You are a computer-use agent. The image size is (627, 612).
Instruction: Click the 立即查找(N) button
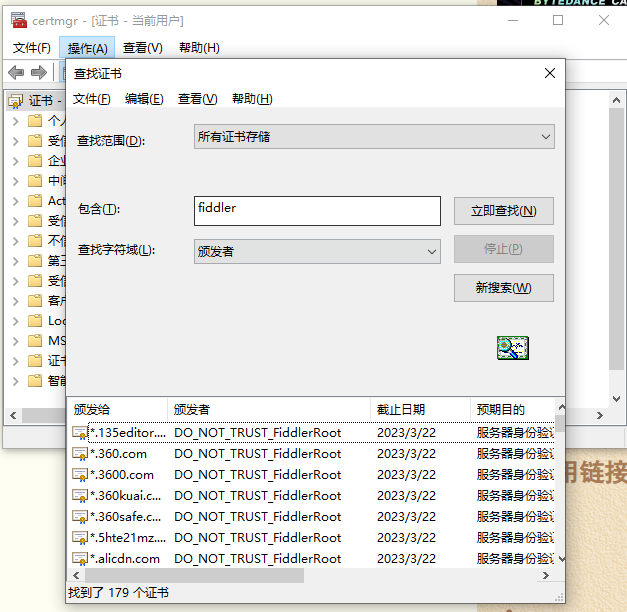pos(503,211)
